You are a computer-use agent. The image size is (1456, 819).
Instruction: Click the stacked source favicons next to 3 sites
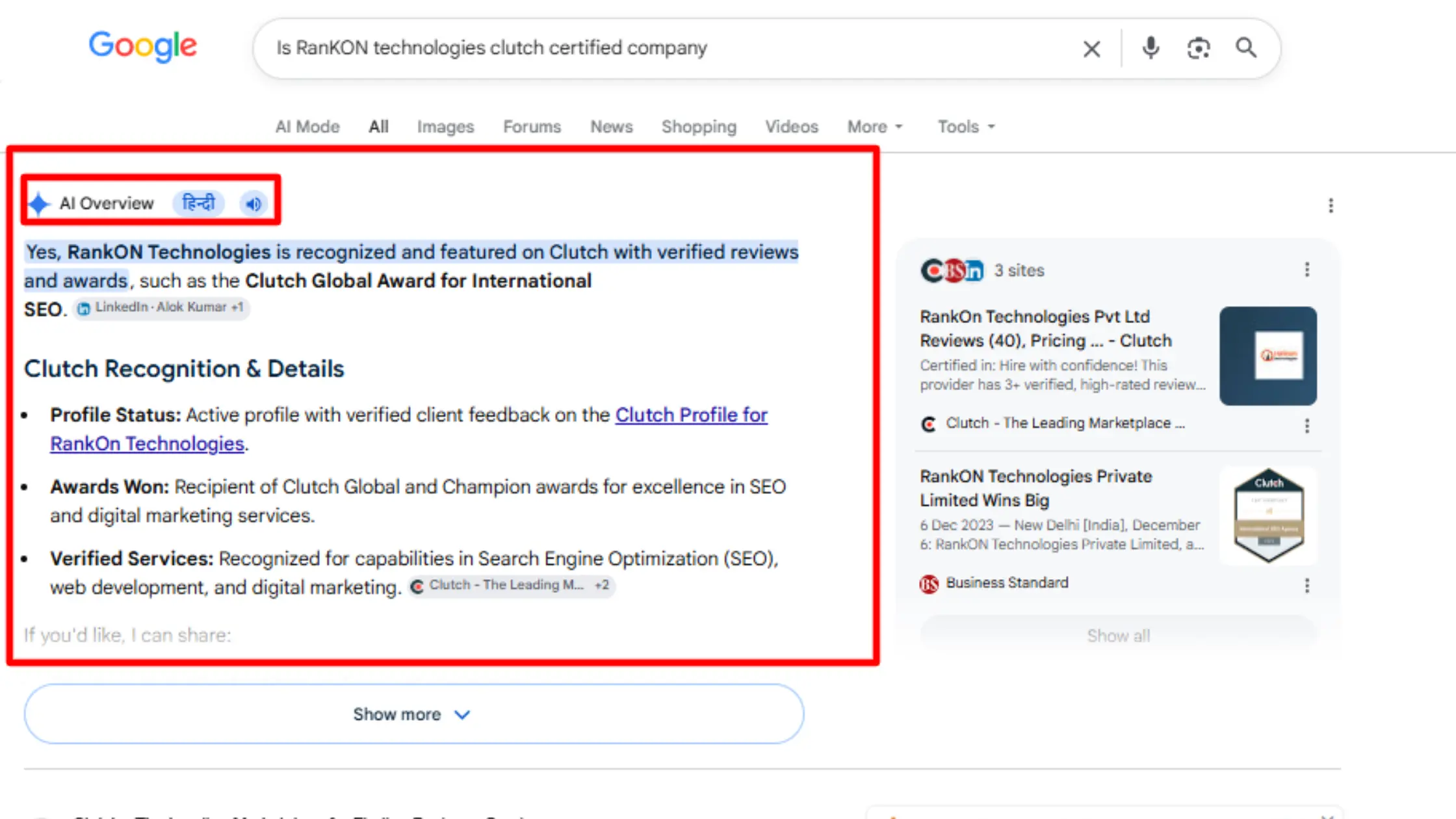pos(952,270)
